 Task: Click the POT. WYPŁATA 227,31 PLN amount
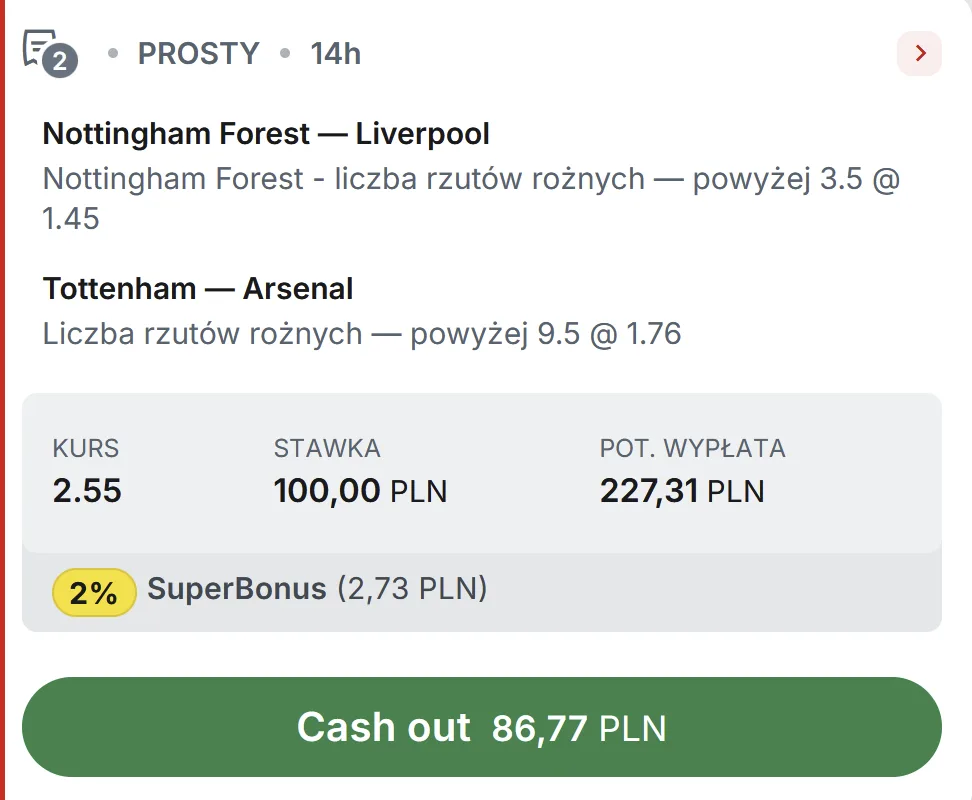[x=681, y=491]
